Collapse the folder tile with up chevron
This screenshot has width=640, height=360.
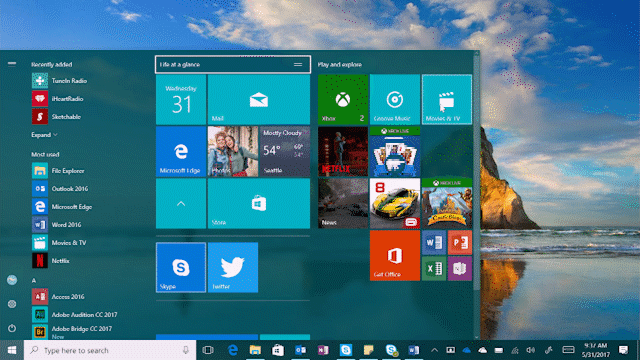(x=181, y=203)
